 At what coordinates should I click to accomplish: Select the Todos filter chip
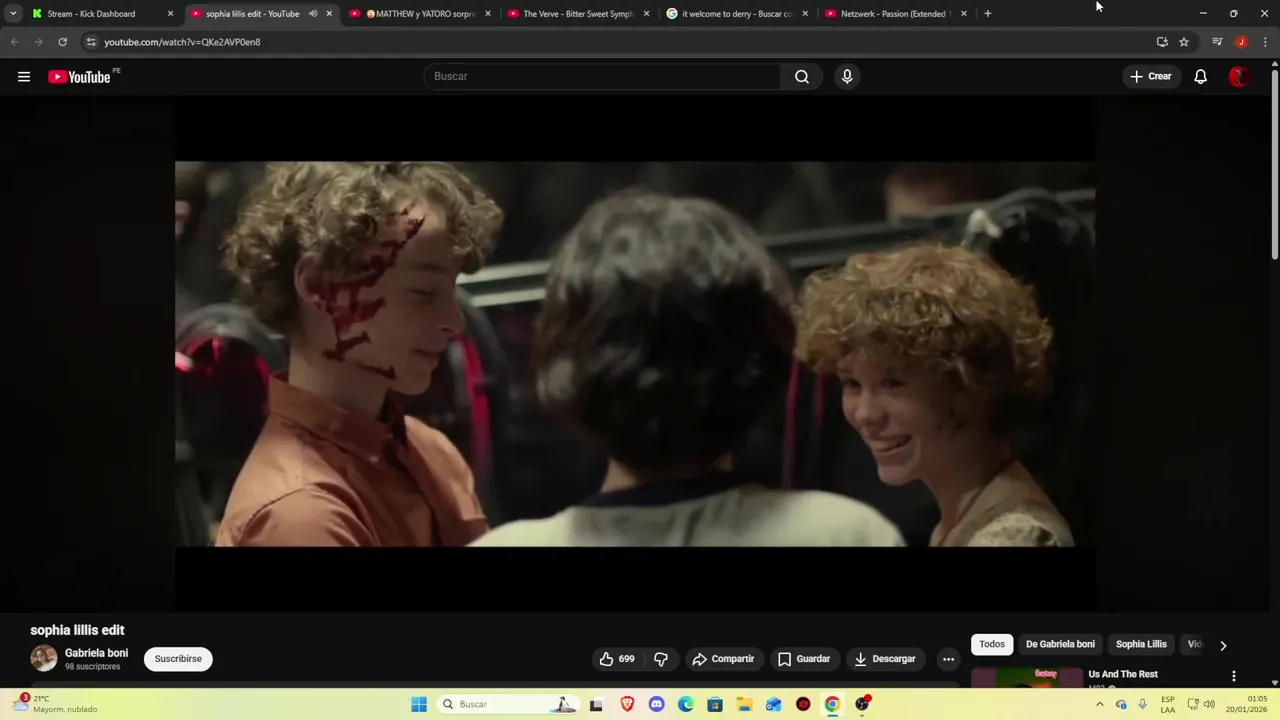[992, 645]
